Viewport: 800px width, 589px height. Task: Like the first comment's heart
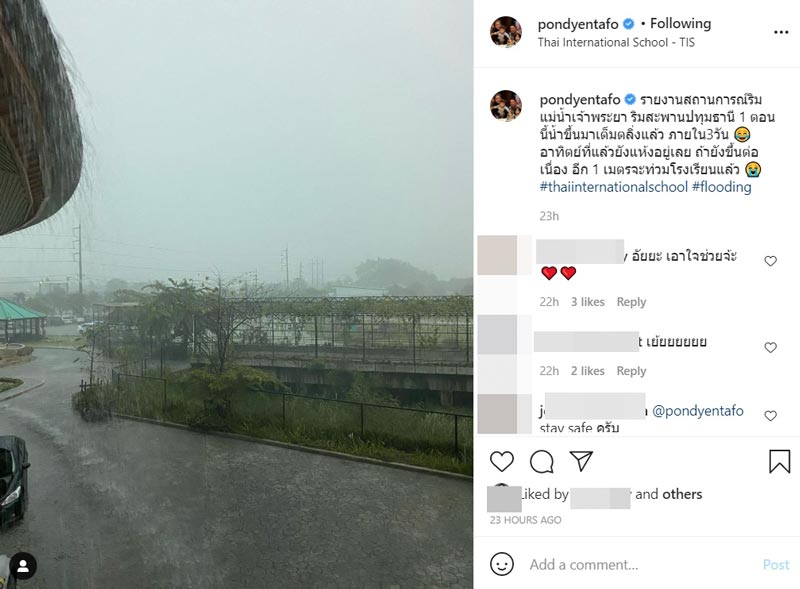click(x=770, y=261)
